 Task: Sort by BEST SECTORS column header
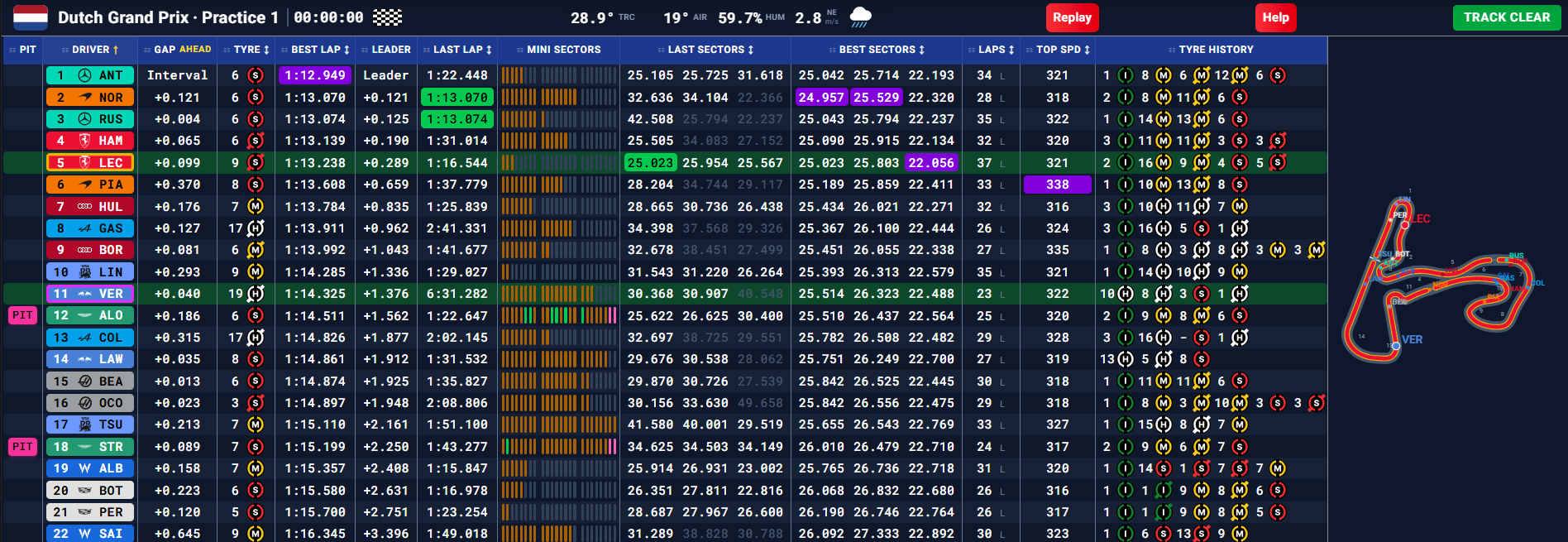[x=877, y=50]
